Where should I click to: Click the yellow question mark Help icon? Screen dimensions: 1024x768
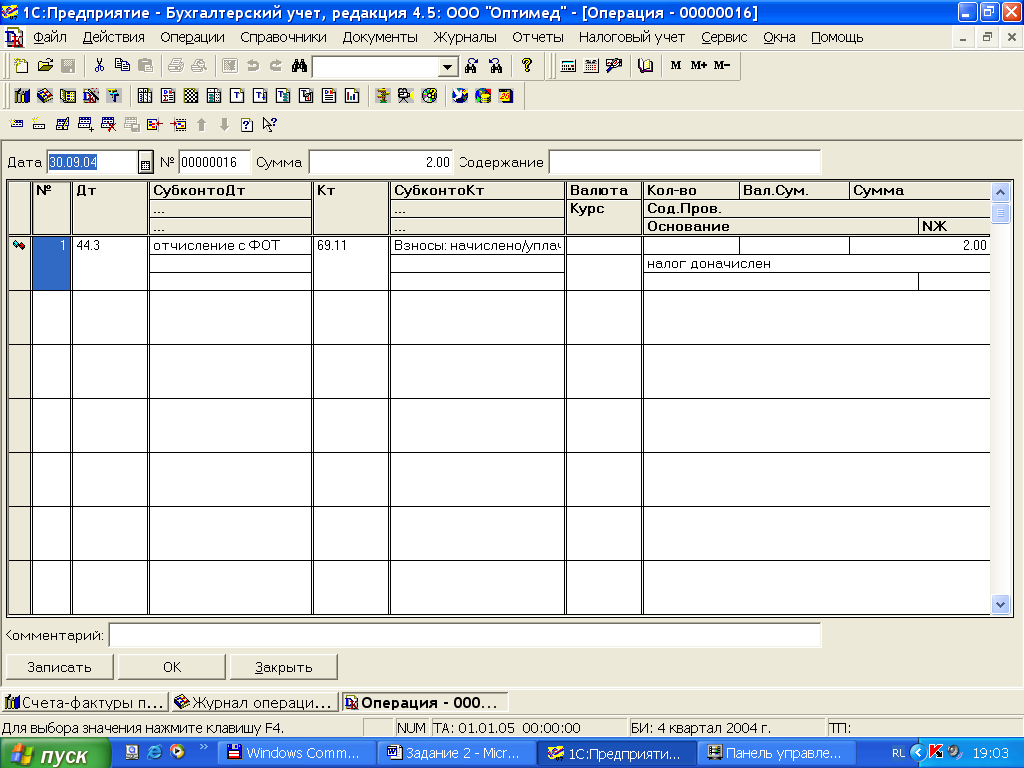527,66
